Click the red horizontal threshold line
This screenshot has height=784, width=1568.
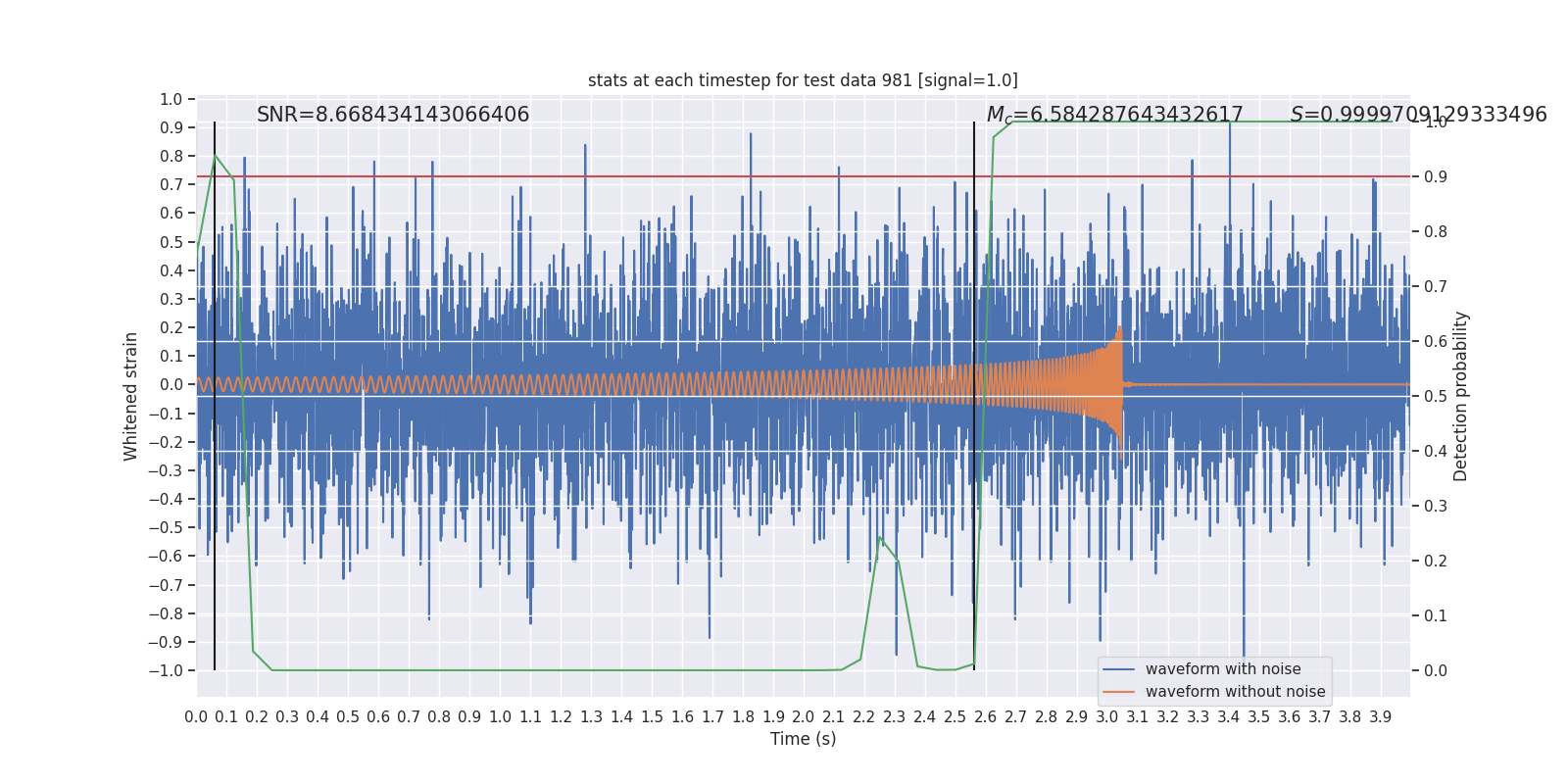(x=804, y=176)
